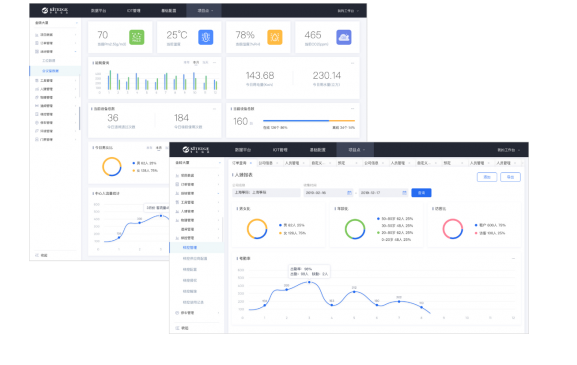
Task: Open the user workspace menu in back window
Action: [x=348, y=11]
